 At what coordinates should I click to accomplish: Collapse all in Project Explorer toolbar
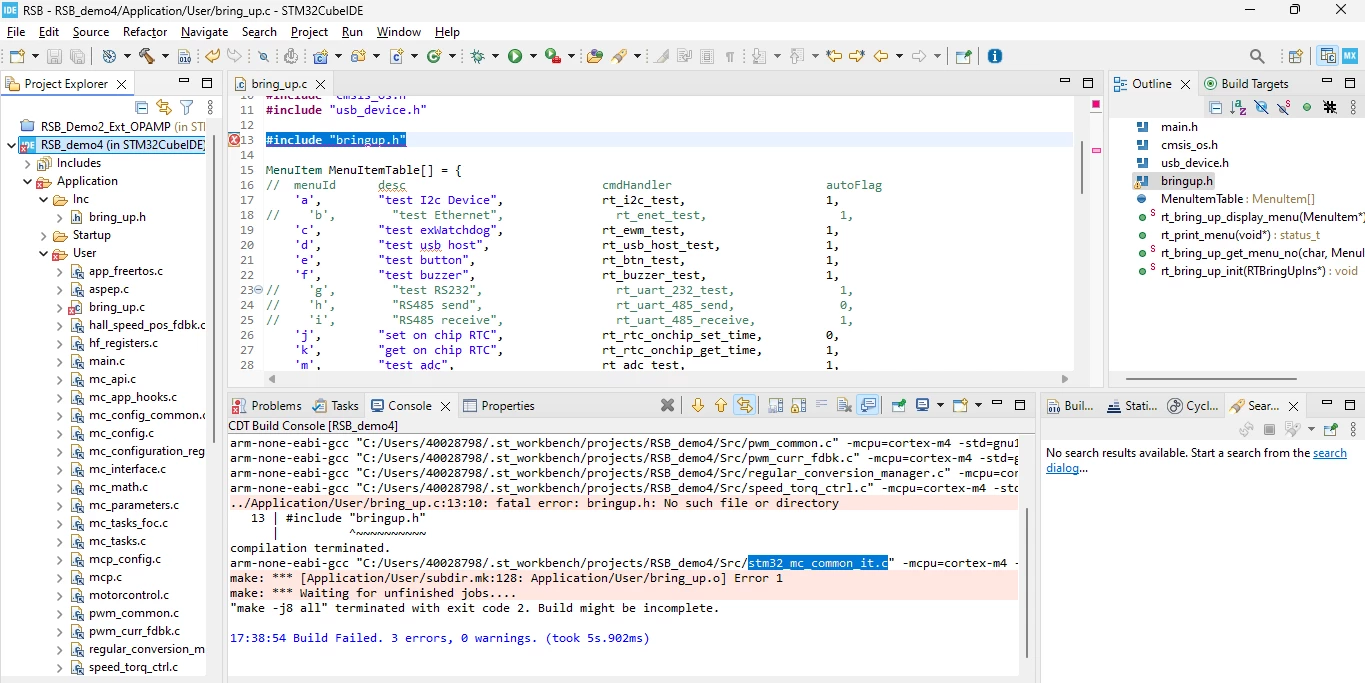click(x=141, y=107)
